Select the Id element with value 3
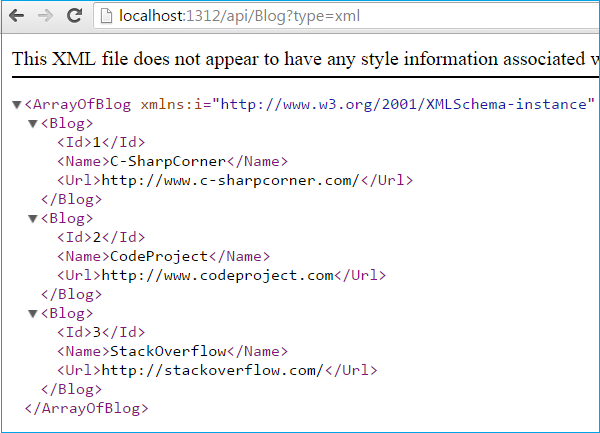The width and height of the screenshot is (600, 433). coord(101,332)
